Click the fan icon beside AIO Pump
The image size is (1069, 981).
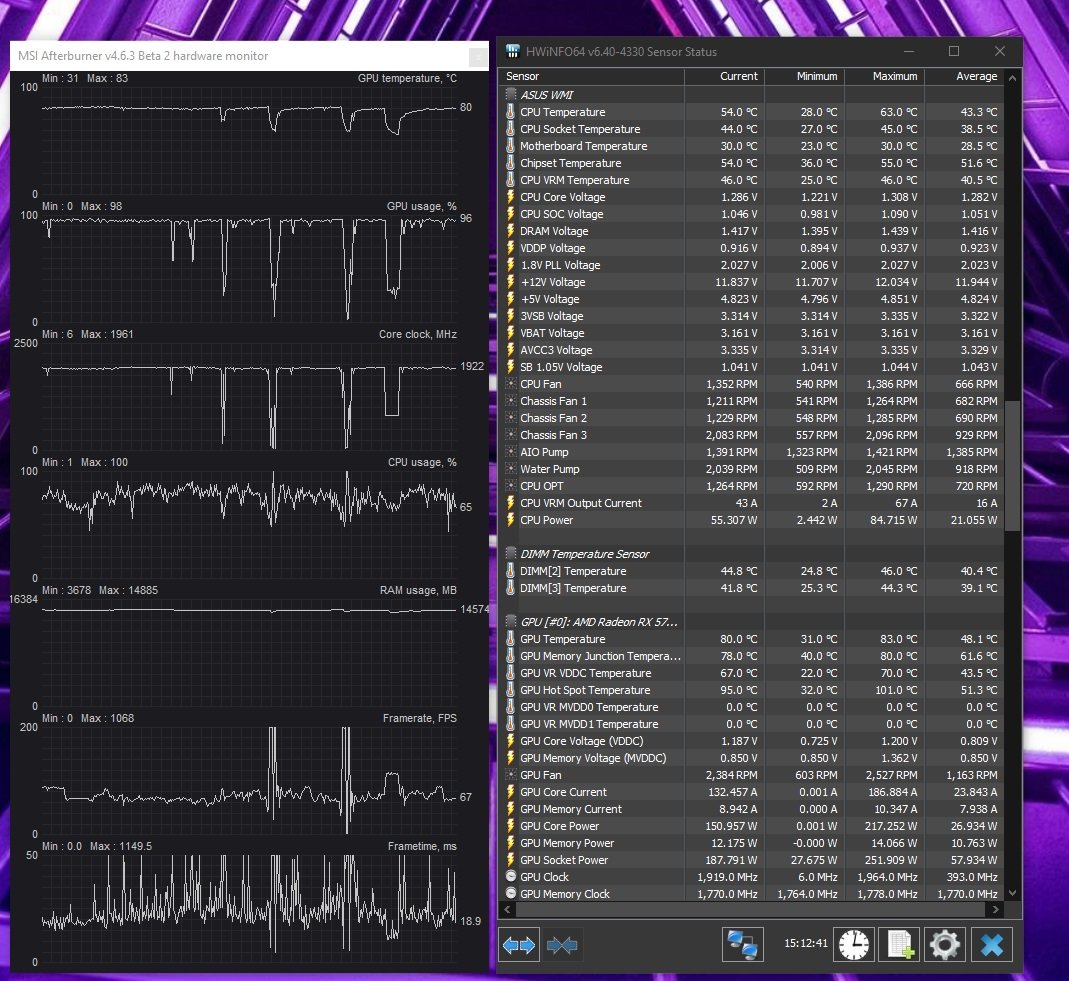[x=511, y=452]
